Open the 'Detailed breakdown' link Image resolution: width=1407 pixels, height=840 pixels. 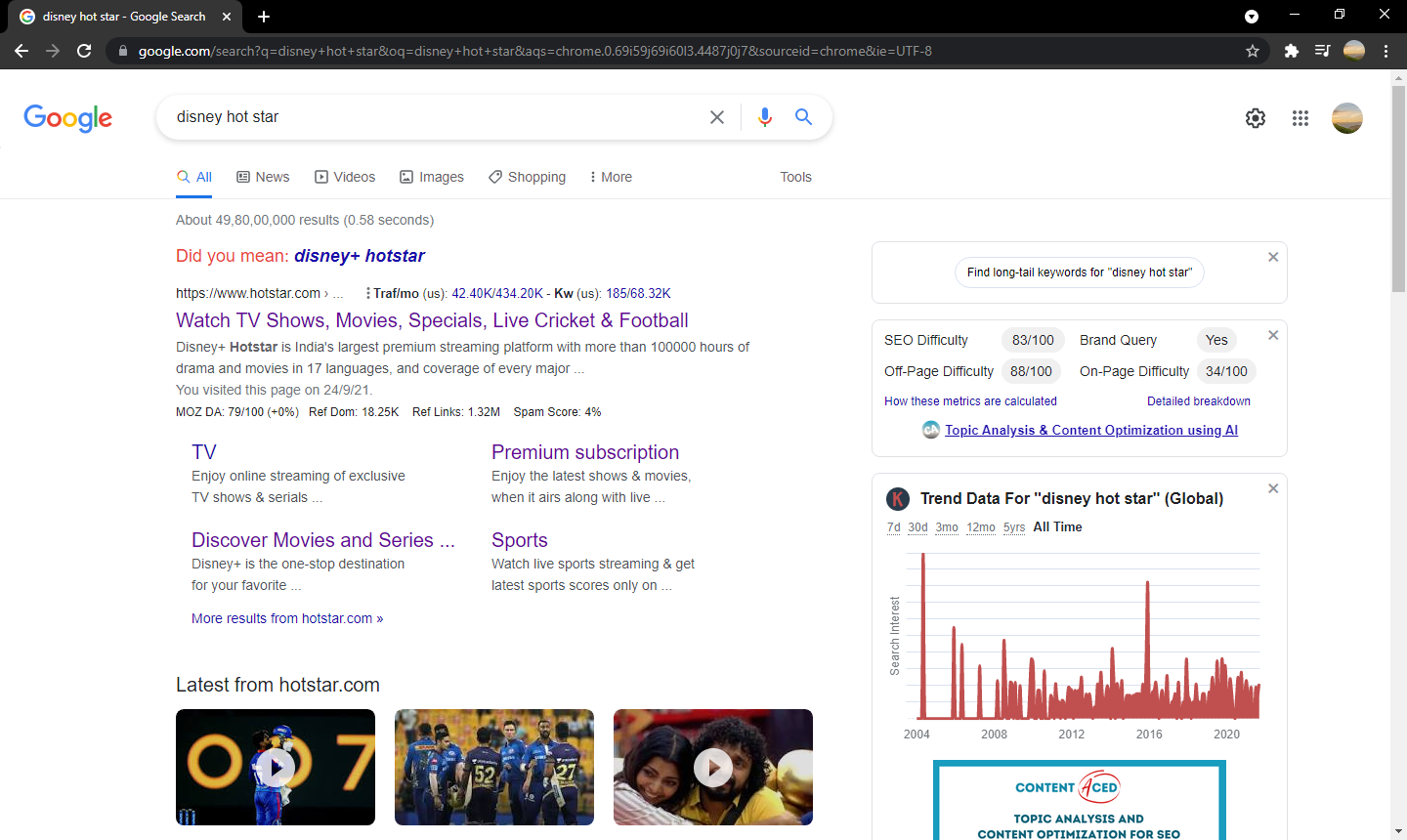point(1199,401)
